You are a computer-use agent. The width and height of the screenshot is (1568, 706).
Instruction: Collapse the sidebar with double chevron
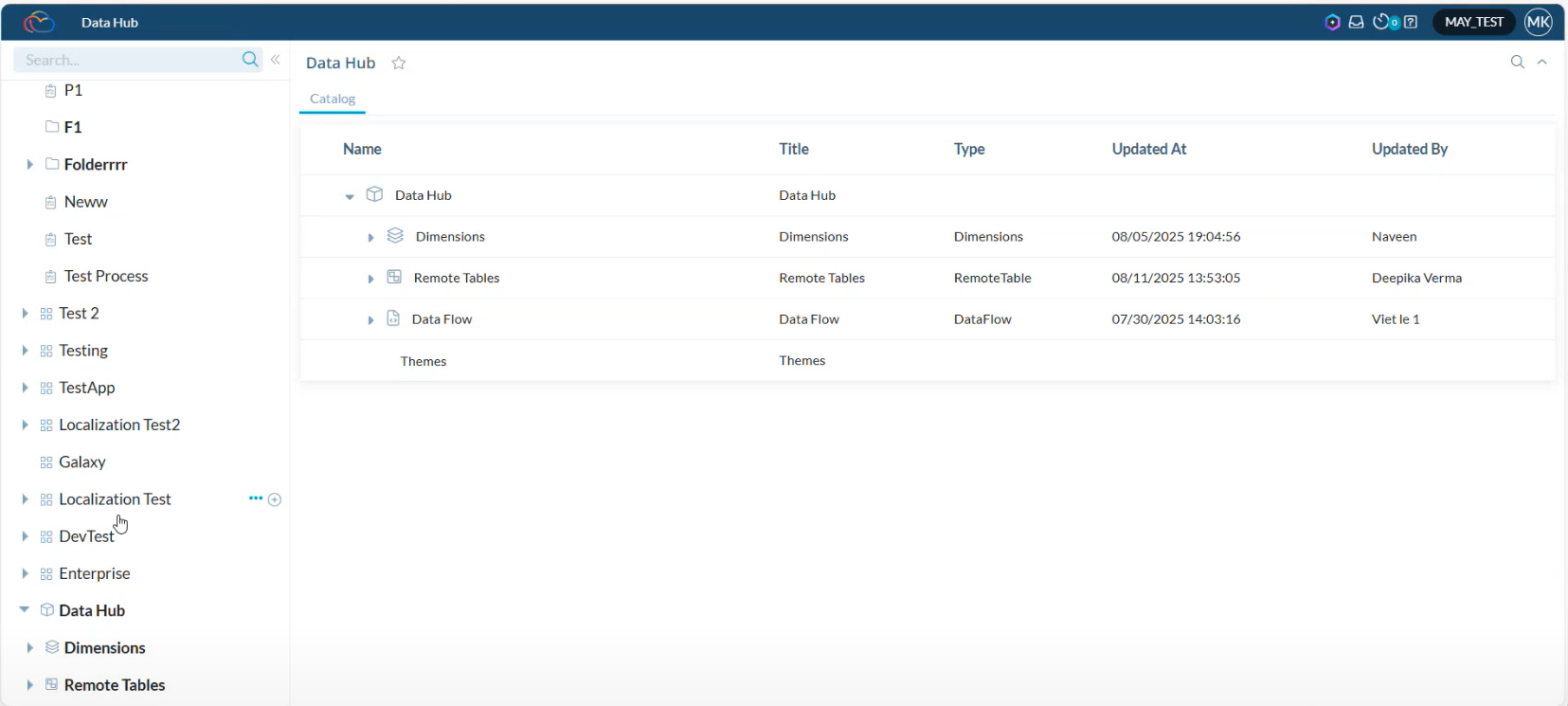pyautogui.click(x=276, y=60)
